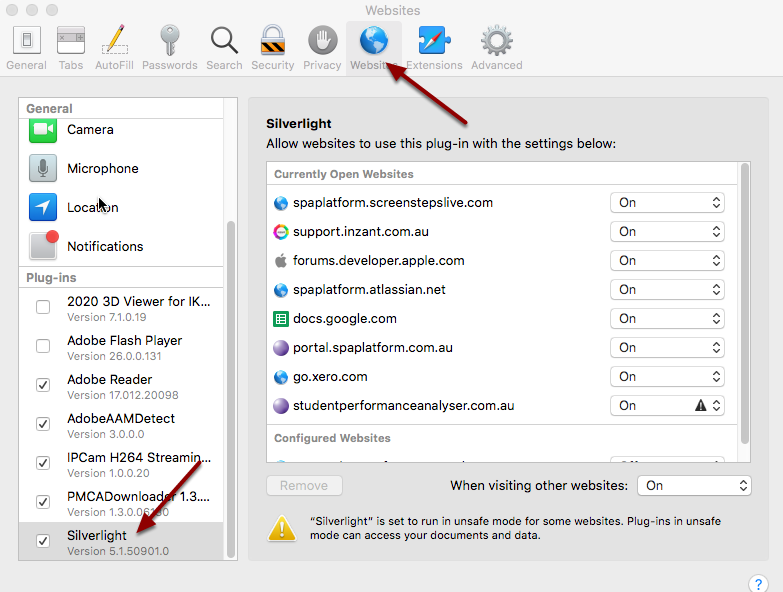Click the docs.google.com website entry

pyautogui.click(x=345, y=318)
